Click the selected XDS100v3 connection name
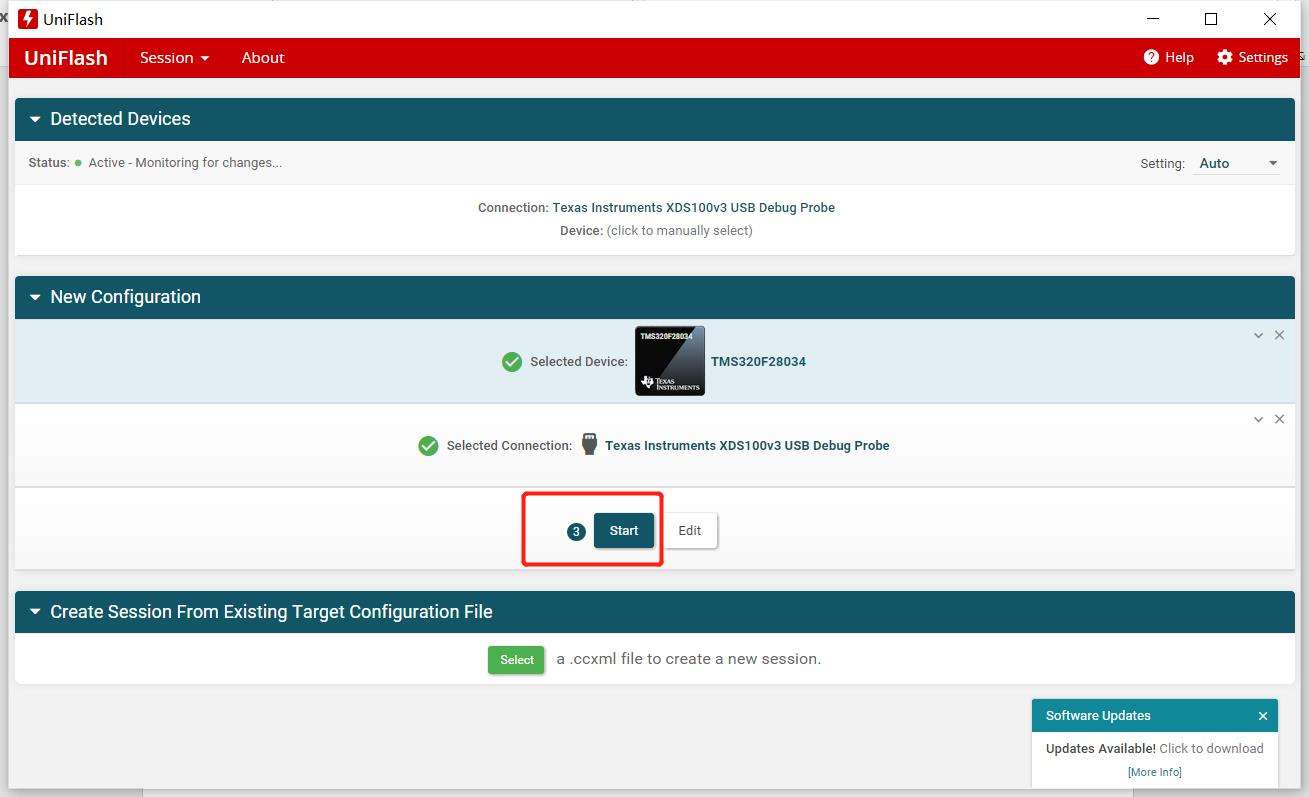1309x797 pixels. pos(747,445)
